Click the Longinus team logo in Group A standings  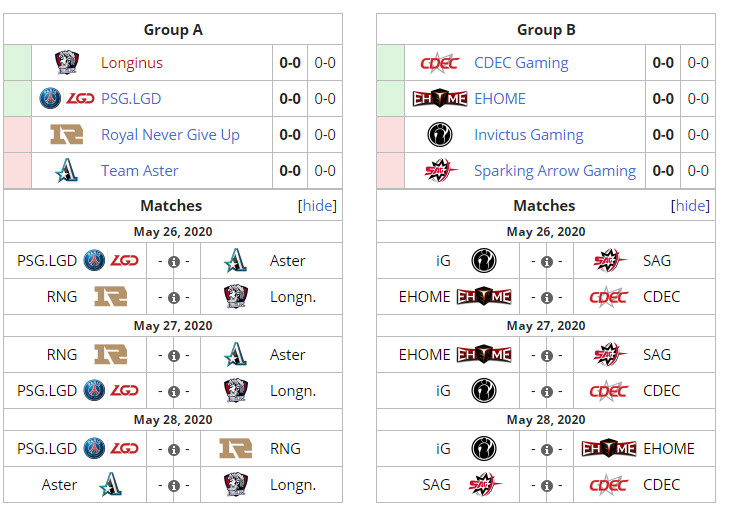click(x=67, y=63)
